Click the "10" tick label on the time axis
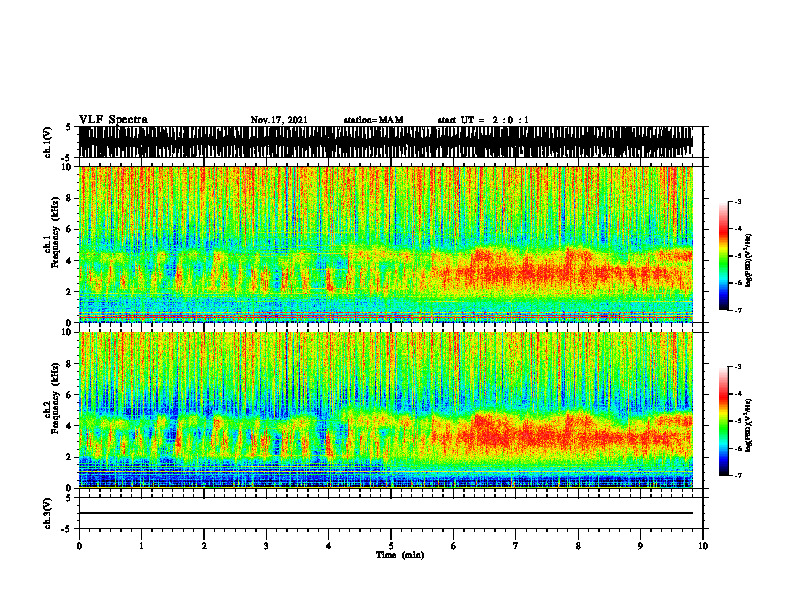The image size is (792, 612). click(x=703, y=545)
